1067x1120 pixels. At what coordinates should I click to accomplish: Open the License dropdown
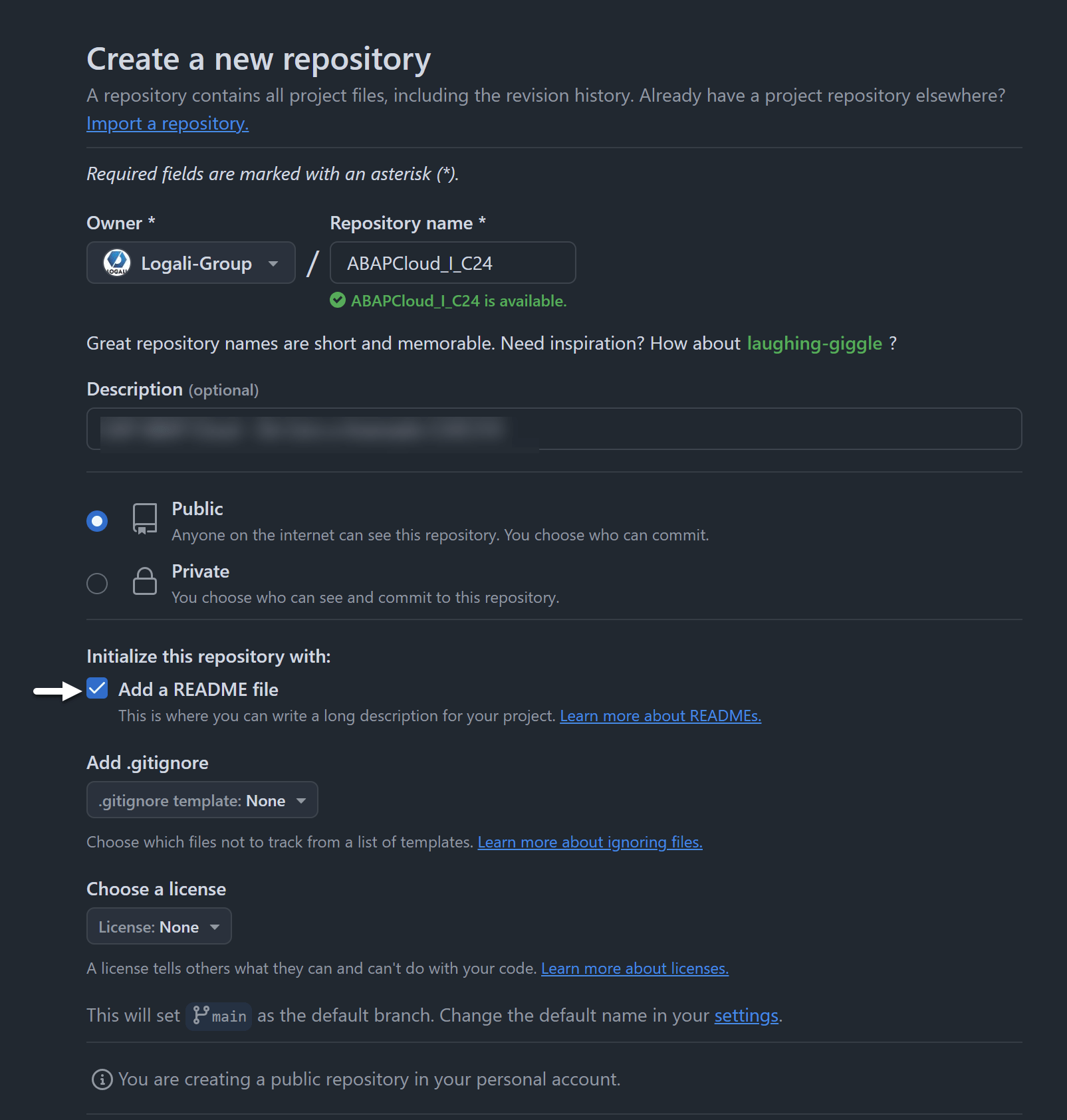point(158,926)
